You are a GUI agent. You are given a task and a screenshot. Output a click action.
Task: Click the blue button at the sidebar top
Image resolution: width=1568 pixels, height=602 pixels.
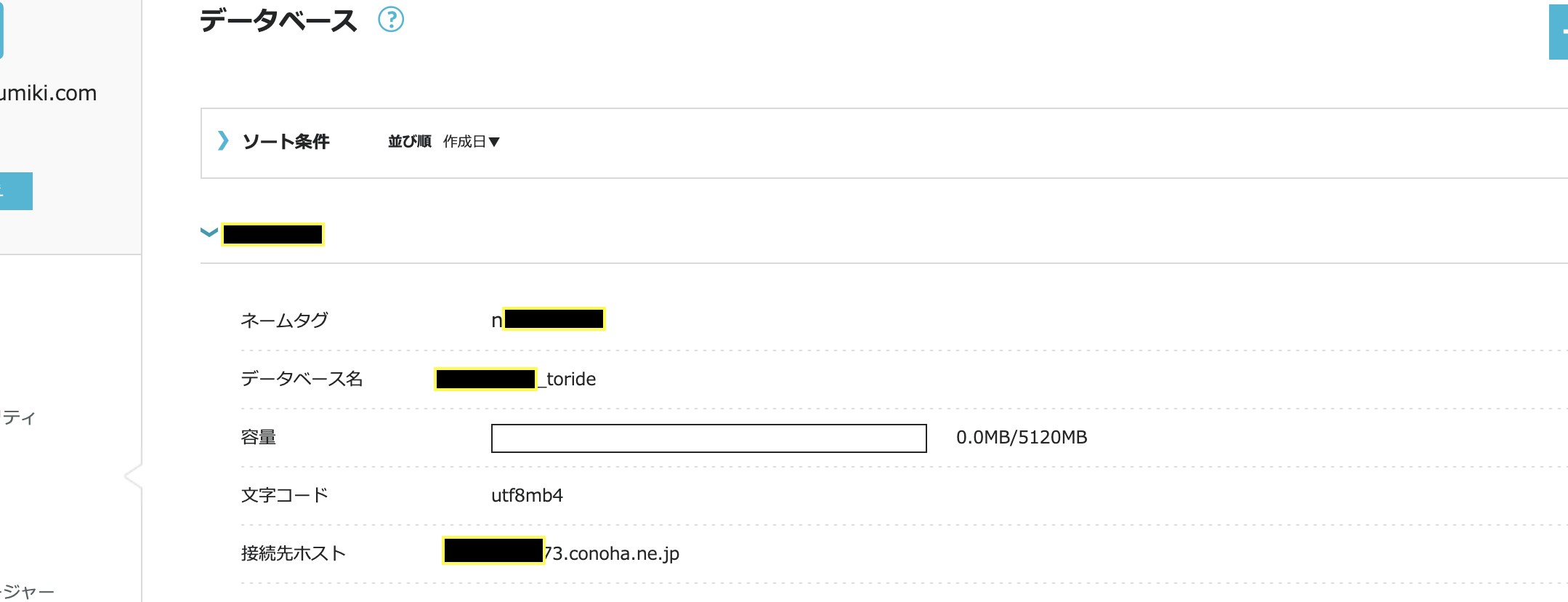tap(2, 29)
